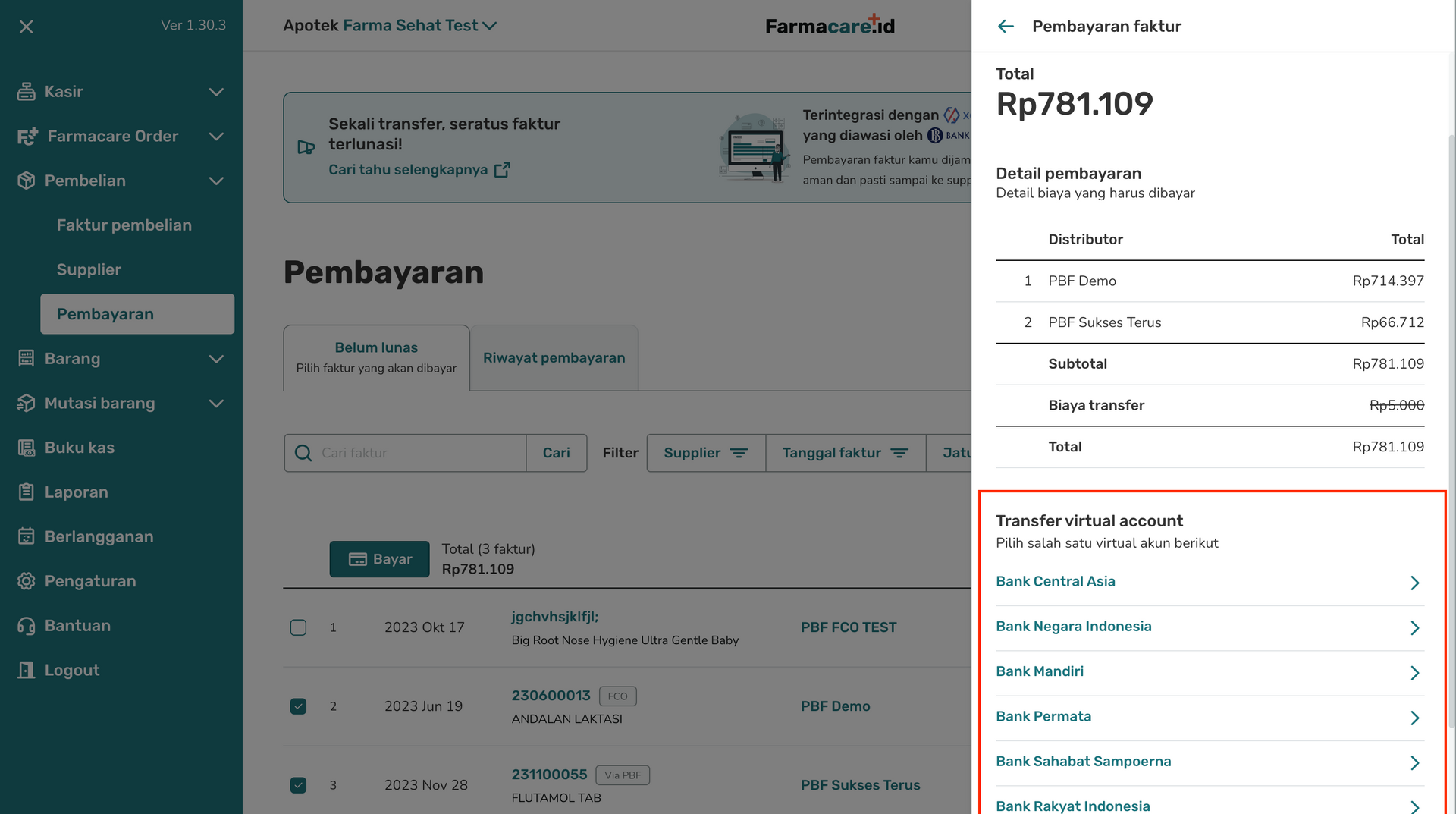Choose Bank Sahabat Sampoerna virtual account
This screenshot has height=814, width=1456.
point(1210,762)
